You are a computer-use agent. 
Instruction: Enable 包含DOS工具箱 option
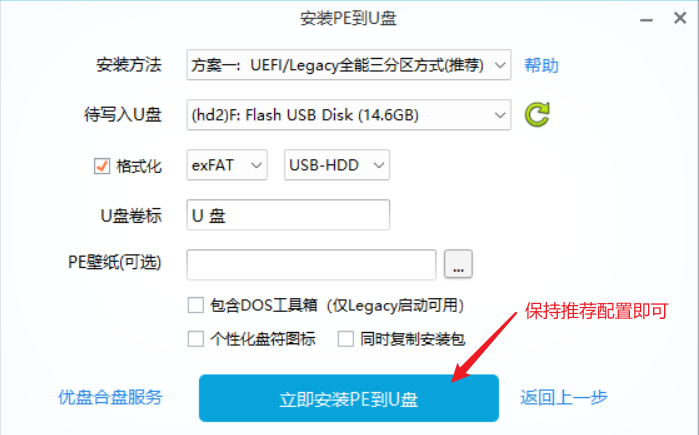[196, 306]
